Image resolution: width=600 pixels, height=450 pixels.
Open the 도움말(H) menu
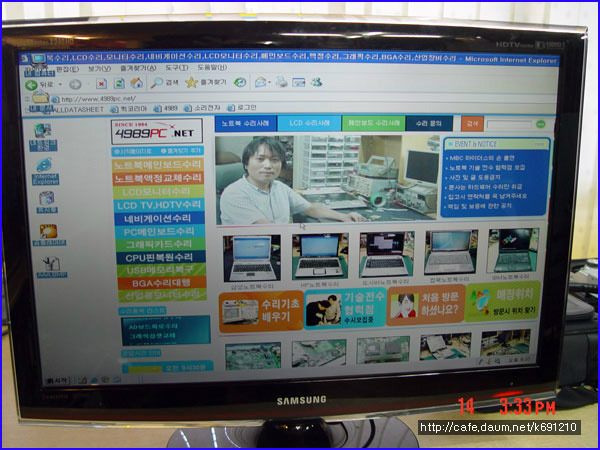point(212,68)
